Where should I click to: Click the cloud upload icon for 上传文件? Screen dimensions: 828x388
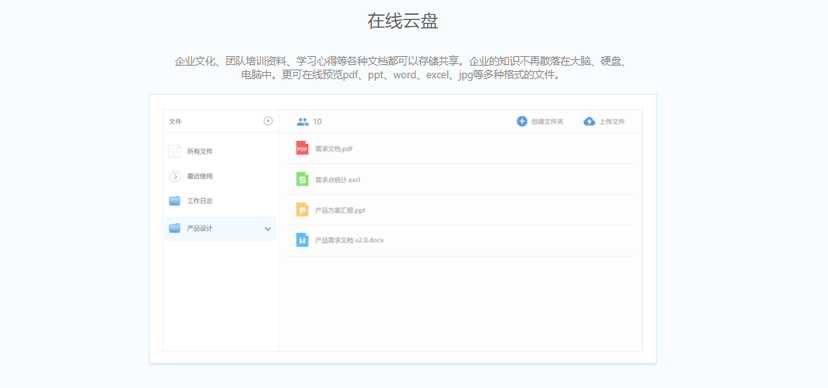(x=589, y=121)
